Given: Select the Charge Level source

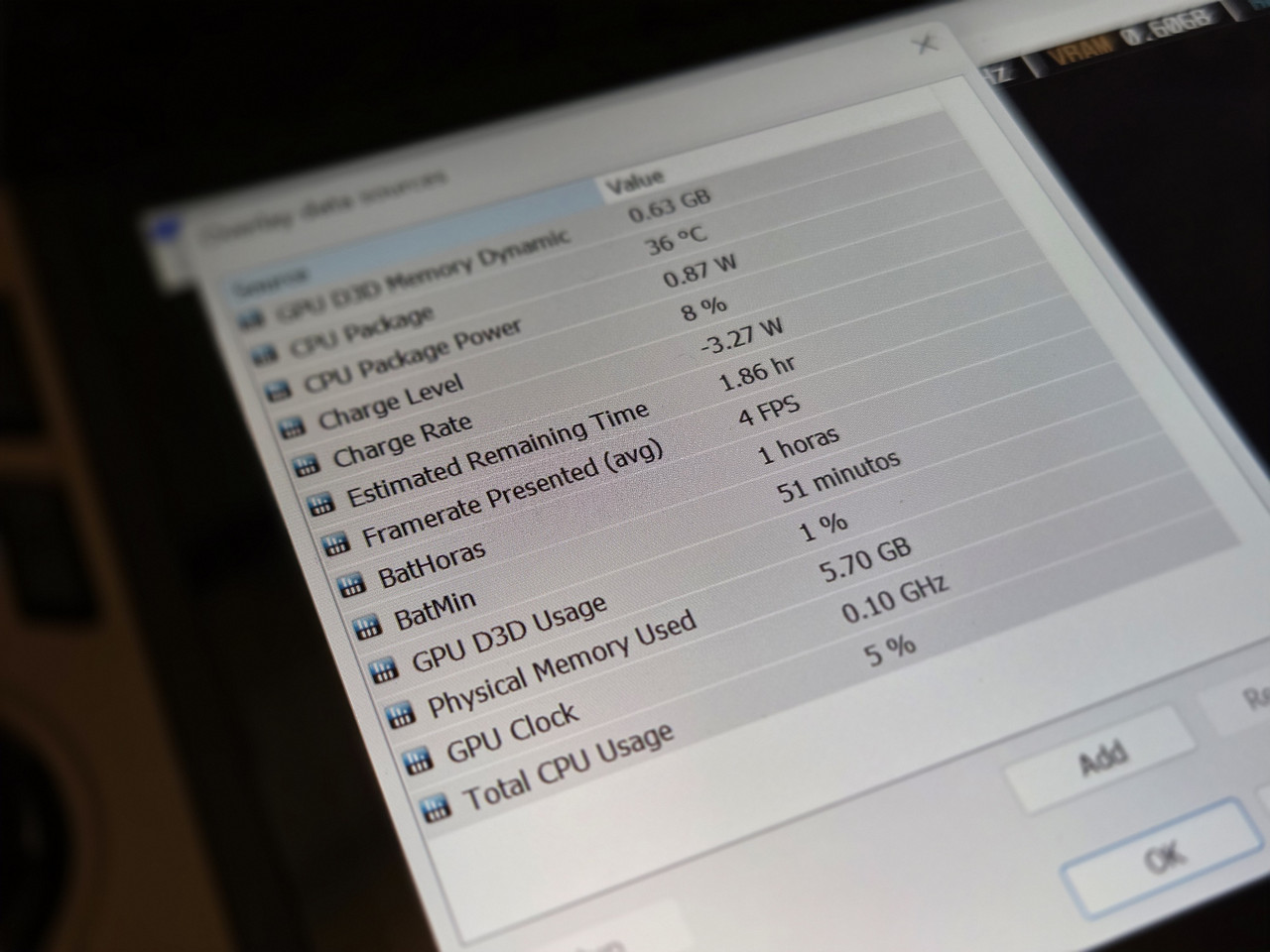Looking at the screenshot, I should point(390,403).
